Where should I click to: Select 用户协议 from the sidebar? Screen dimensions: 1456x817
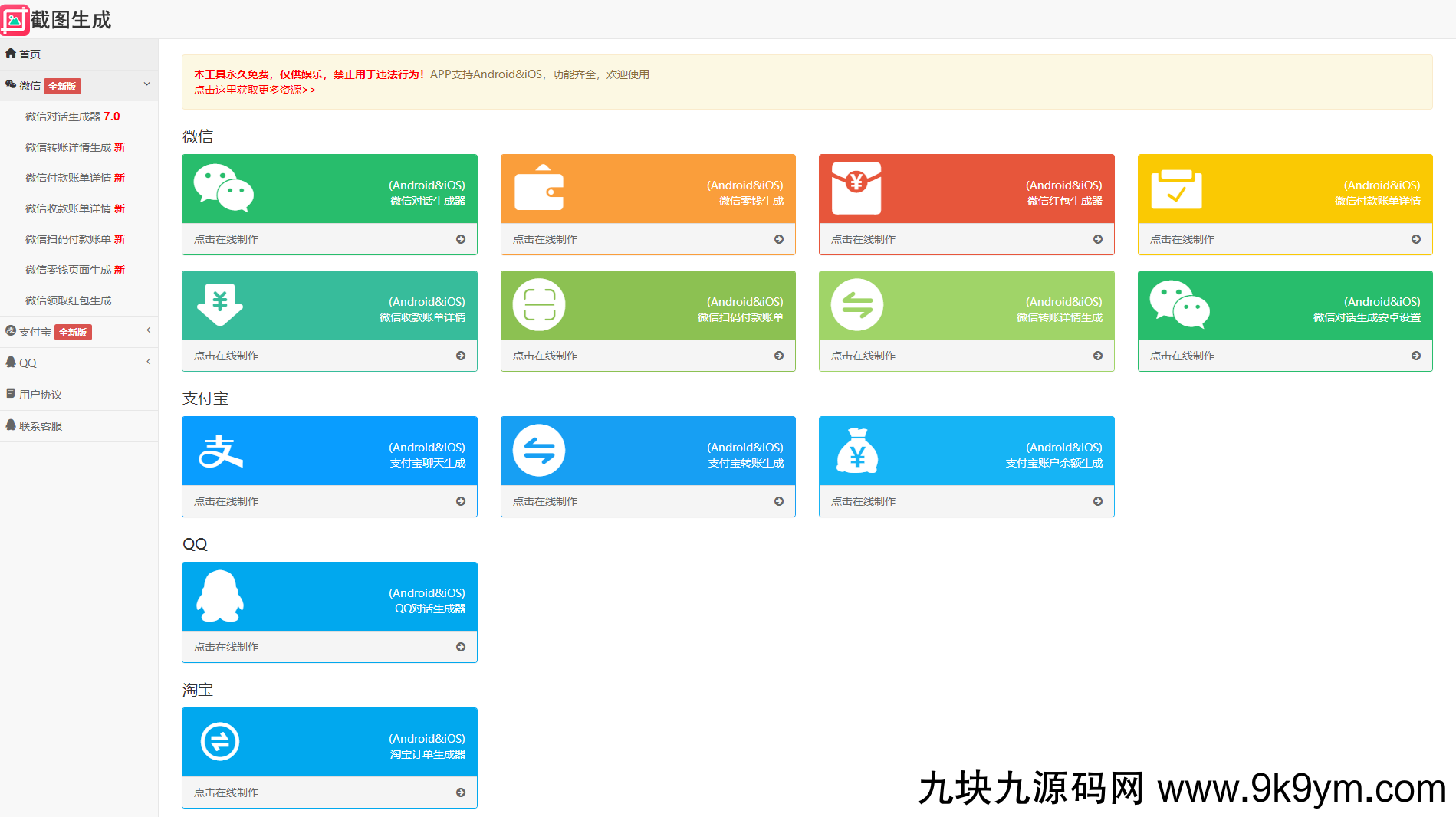pos(39,394)
